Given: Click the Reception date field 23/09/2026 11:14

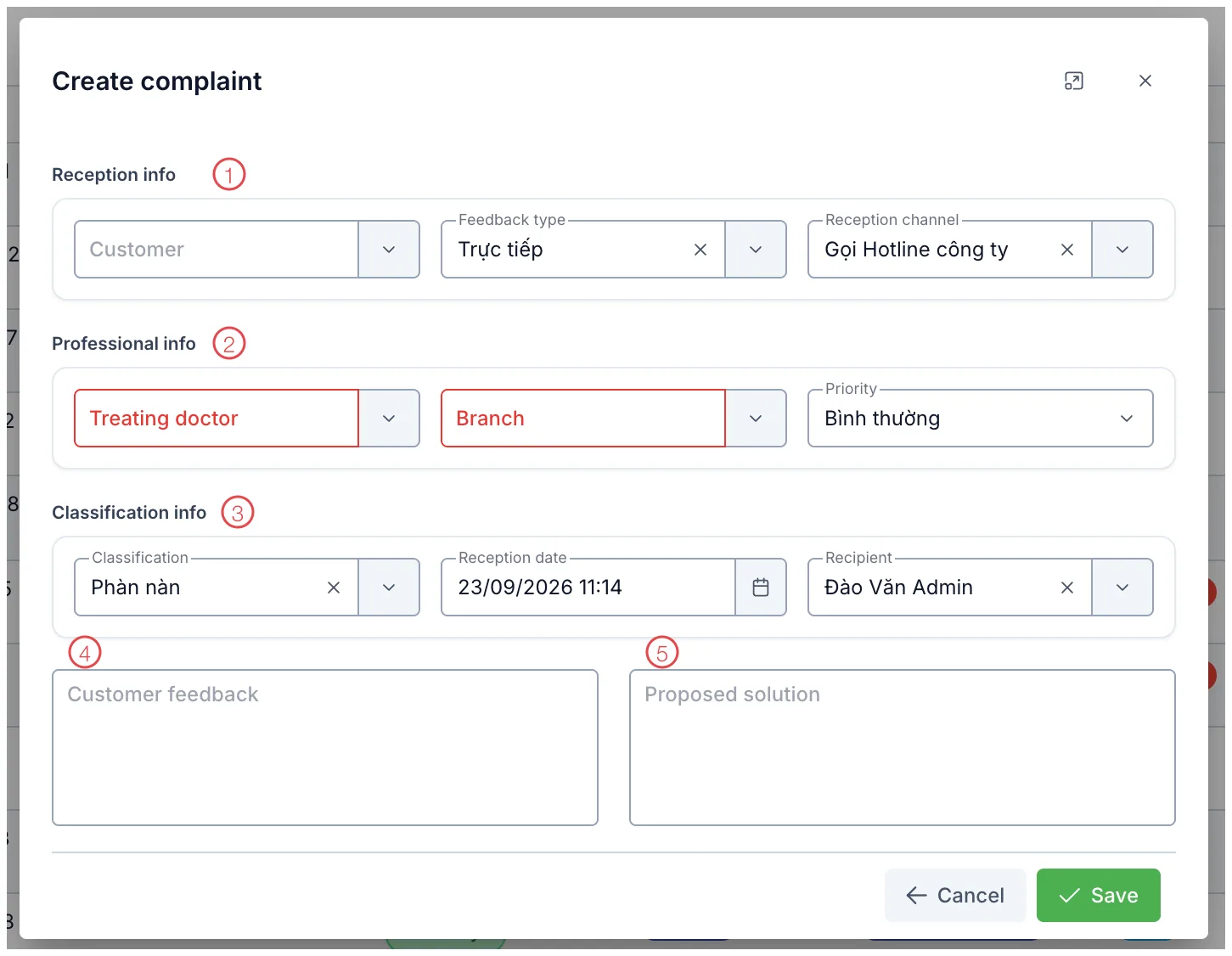Looking at the screenshot, I should (x=588, y=588).
